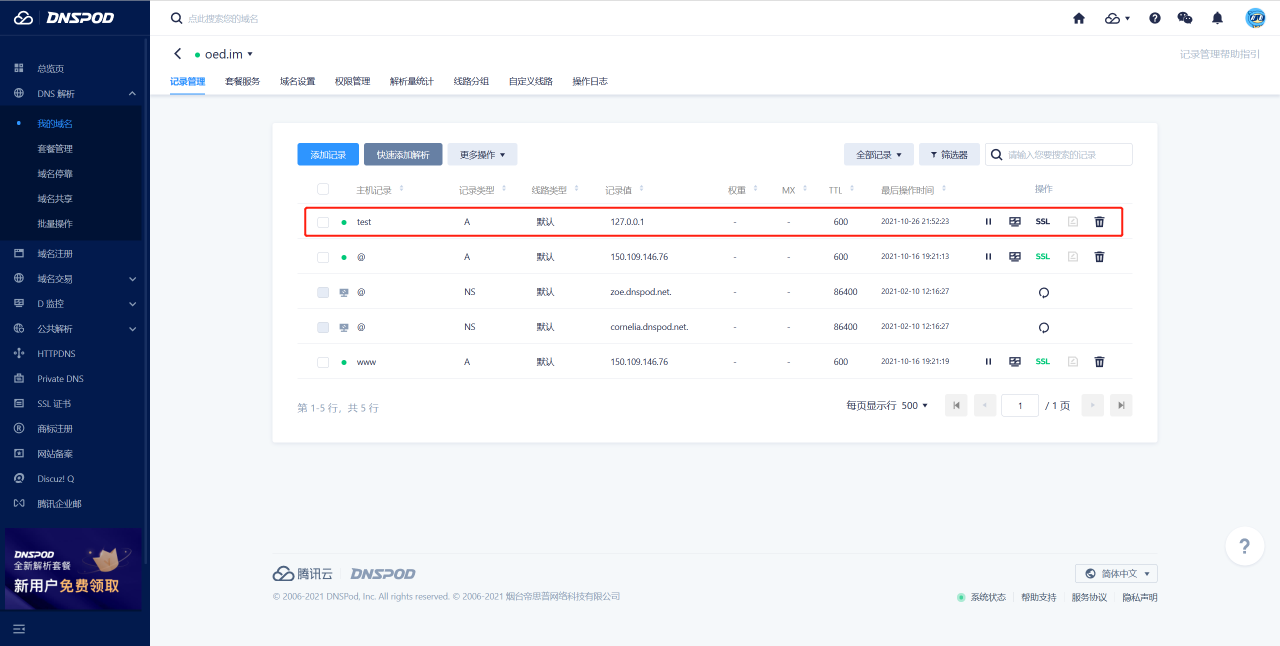The width and height of the screenshot is (1280, 646).
Task: Open the 简体中文 language selector
Action: 1116,574
